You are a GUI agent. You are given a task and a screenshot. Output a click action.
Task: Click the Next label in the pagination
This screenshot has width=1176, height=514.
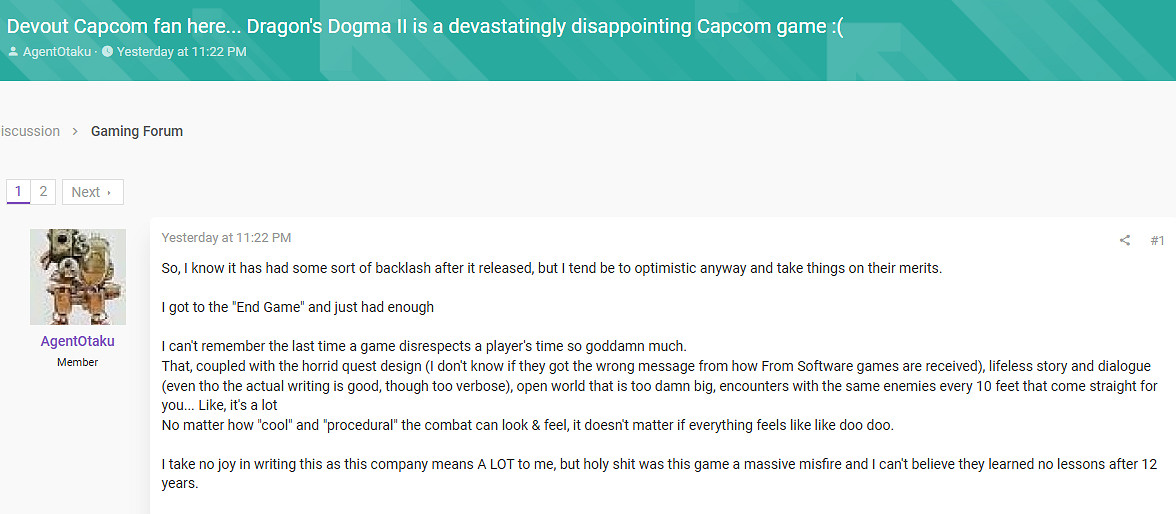86,192
